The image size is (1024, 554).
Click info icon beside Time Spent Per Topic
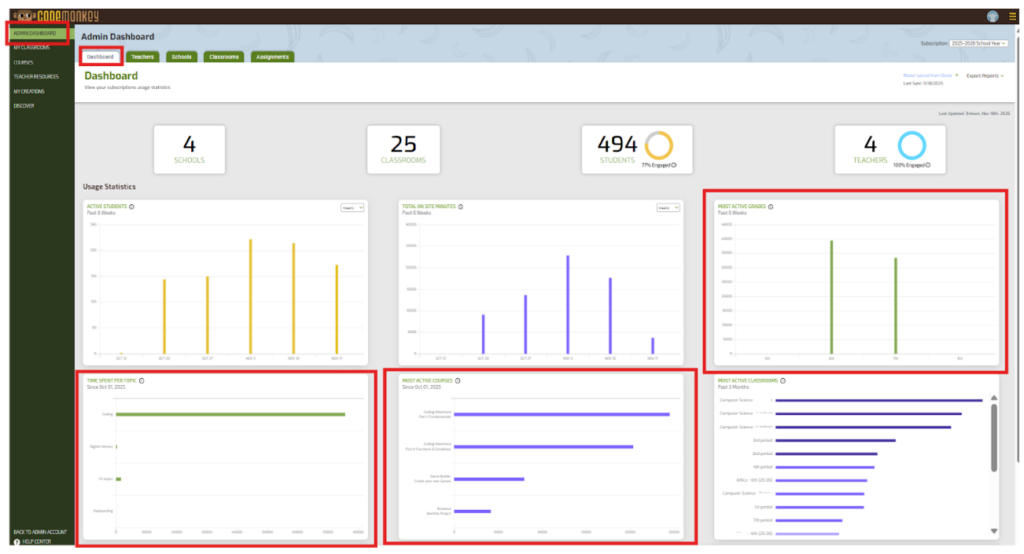[142, 380]
